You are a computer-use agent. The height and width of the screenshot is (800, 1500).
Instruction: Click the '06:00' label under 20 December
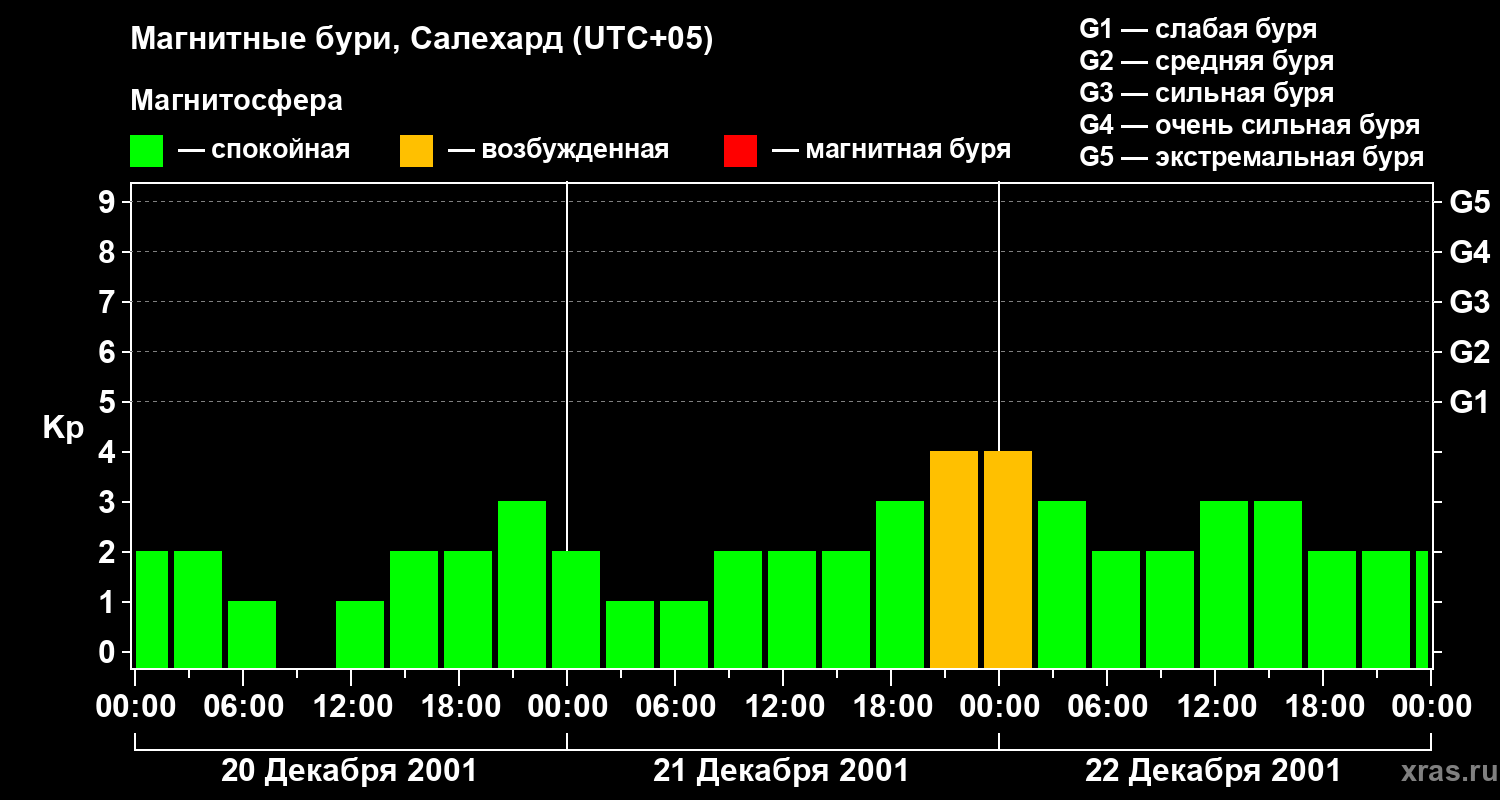pos(243,706)
